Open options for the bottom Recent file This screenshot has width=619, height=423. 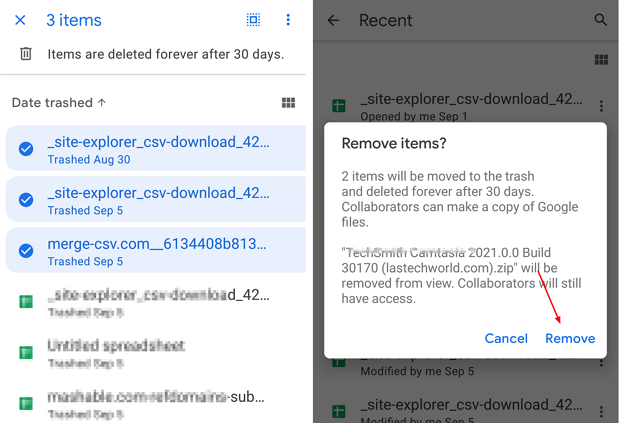[x=601, y=412]
